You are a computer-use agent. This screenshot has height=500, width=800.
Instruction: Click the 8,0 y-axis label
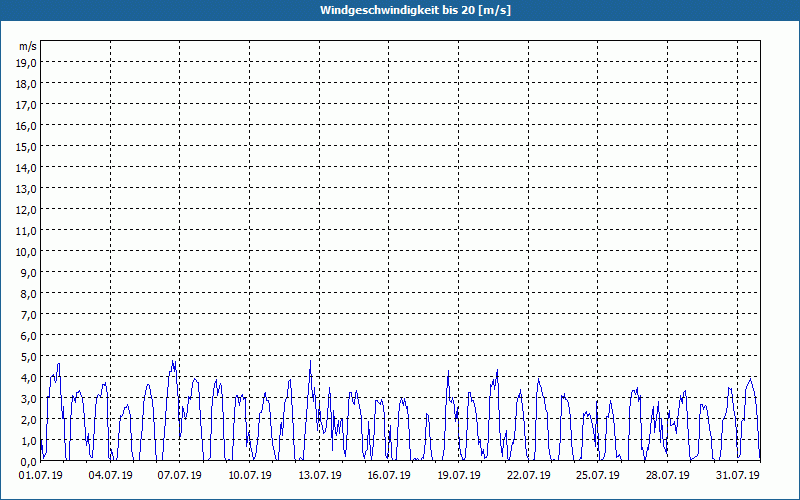point(29,293)
